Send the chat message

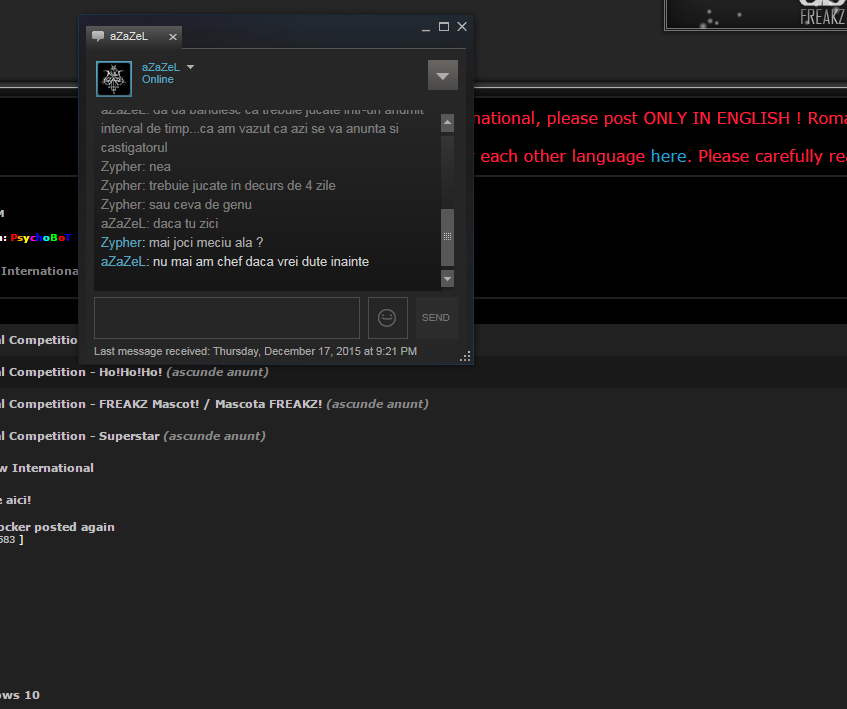pos(436,318)
